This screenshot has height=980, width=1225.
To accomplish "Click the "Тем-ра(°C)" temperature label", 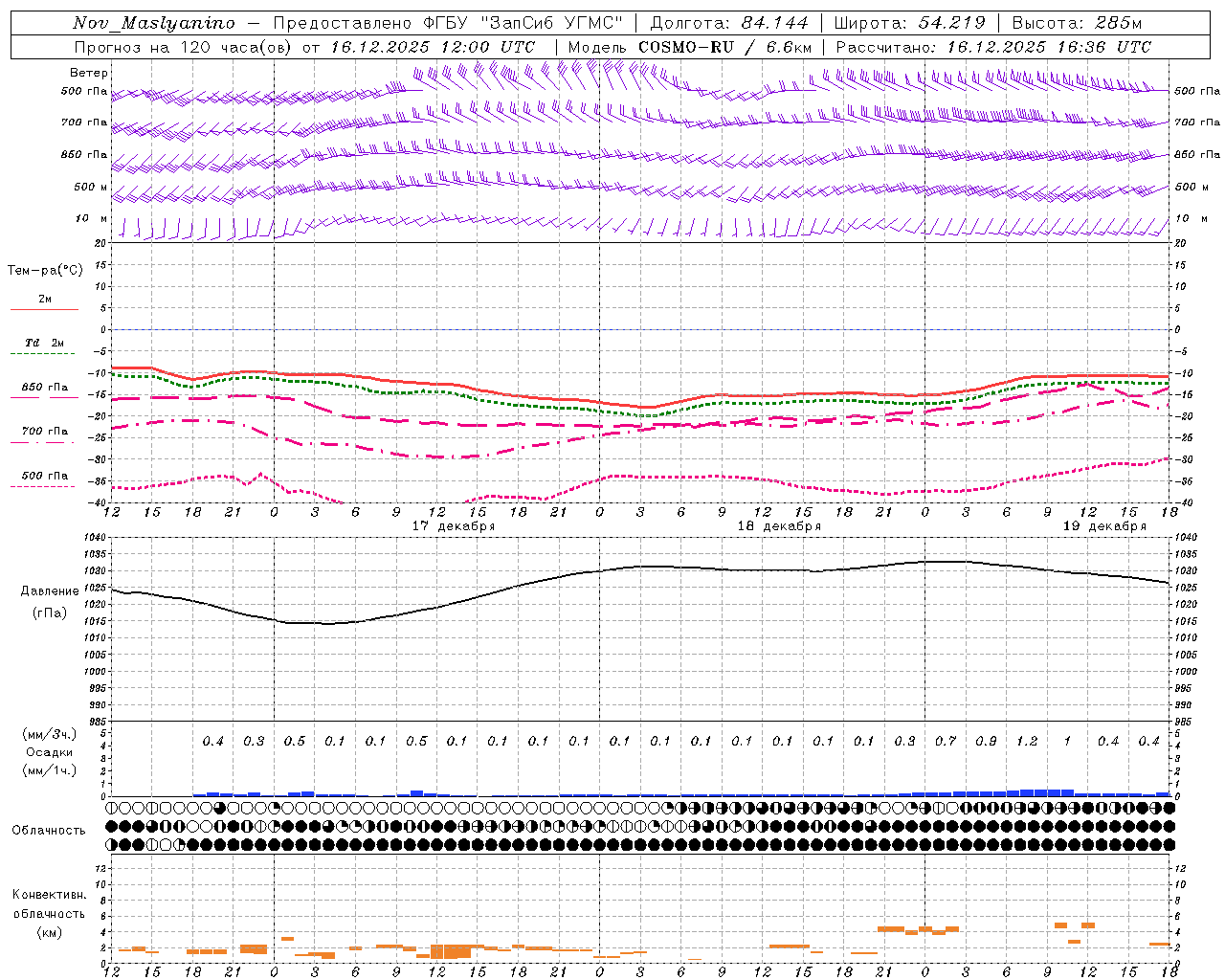I will [45, 271].
